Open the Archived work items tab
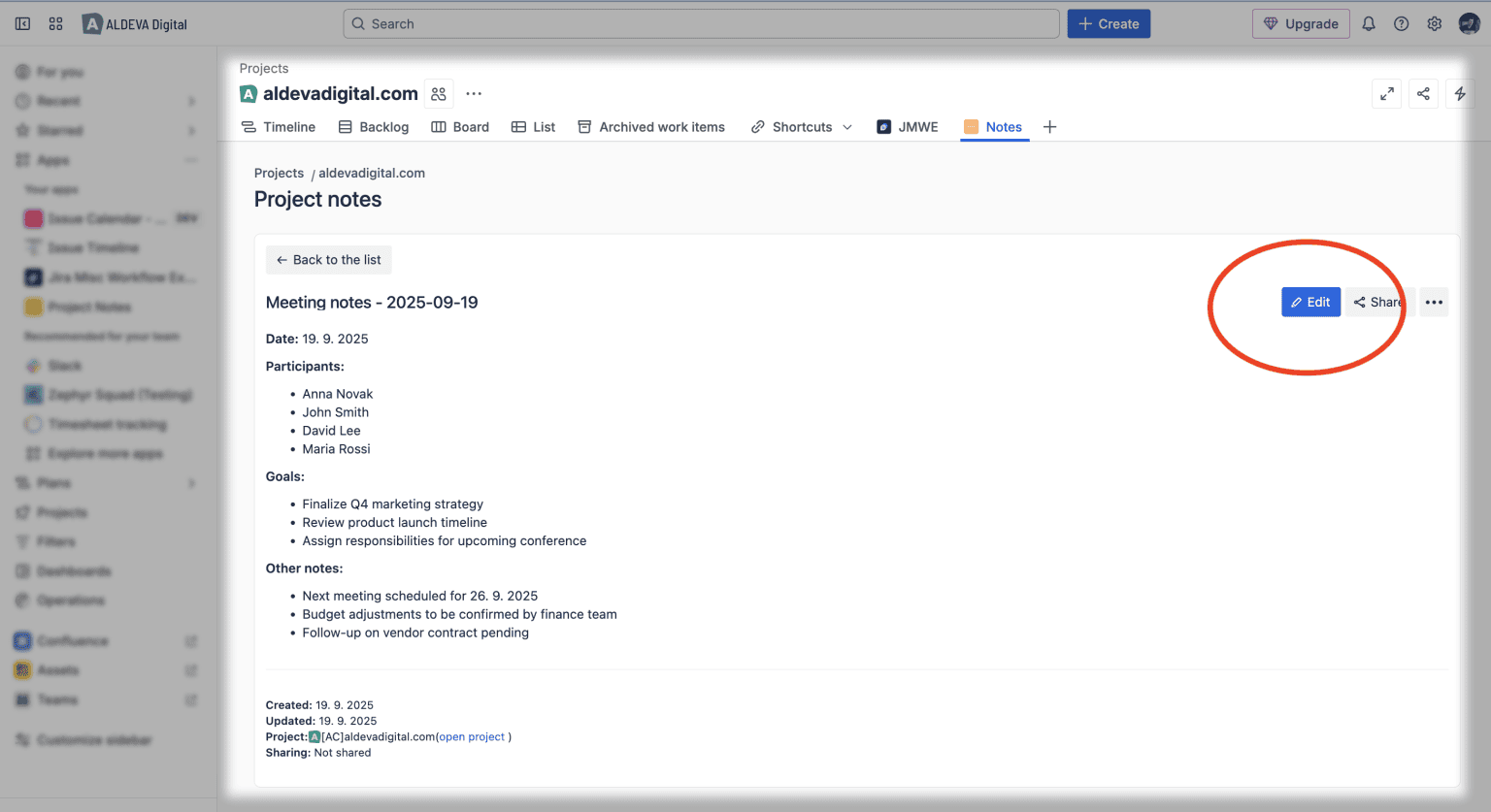Screen dimensions: 1491x812 (651, 127)
